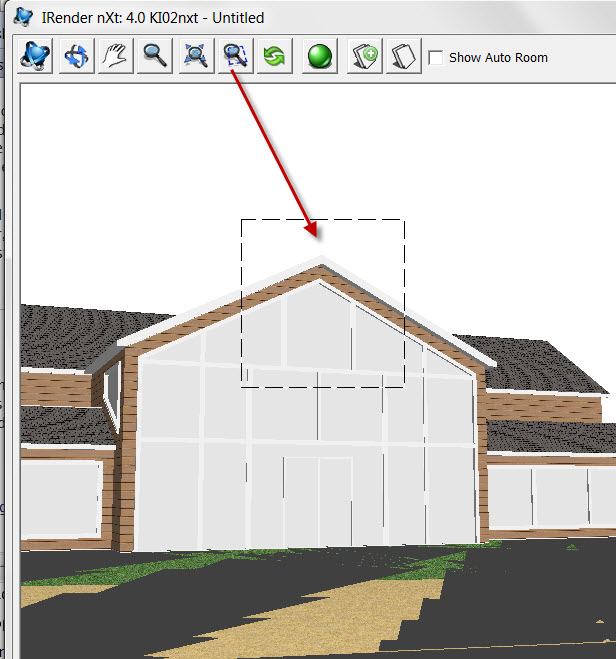The width and height of the screenshot is (616, 659).
Task: Choose the Zoom Window tool
Action: click(x=234, y=55)
